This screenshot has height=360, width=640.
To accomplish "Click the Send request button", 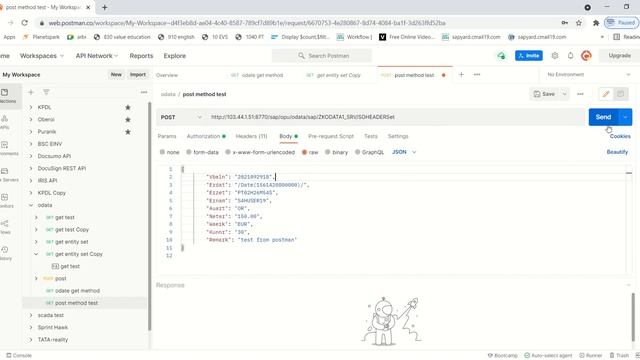I will pos(604,117).
